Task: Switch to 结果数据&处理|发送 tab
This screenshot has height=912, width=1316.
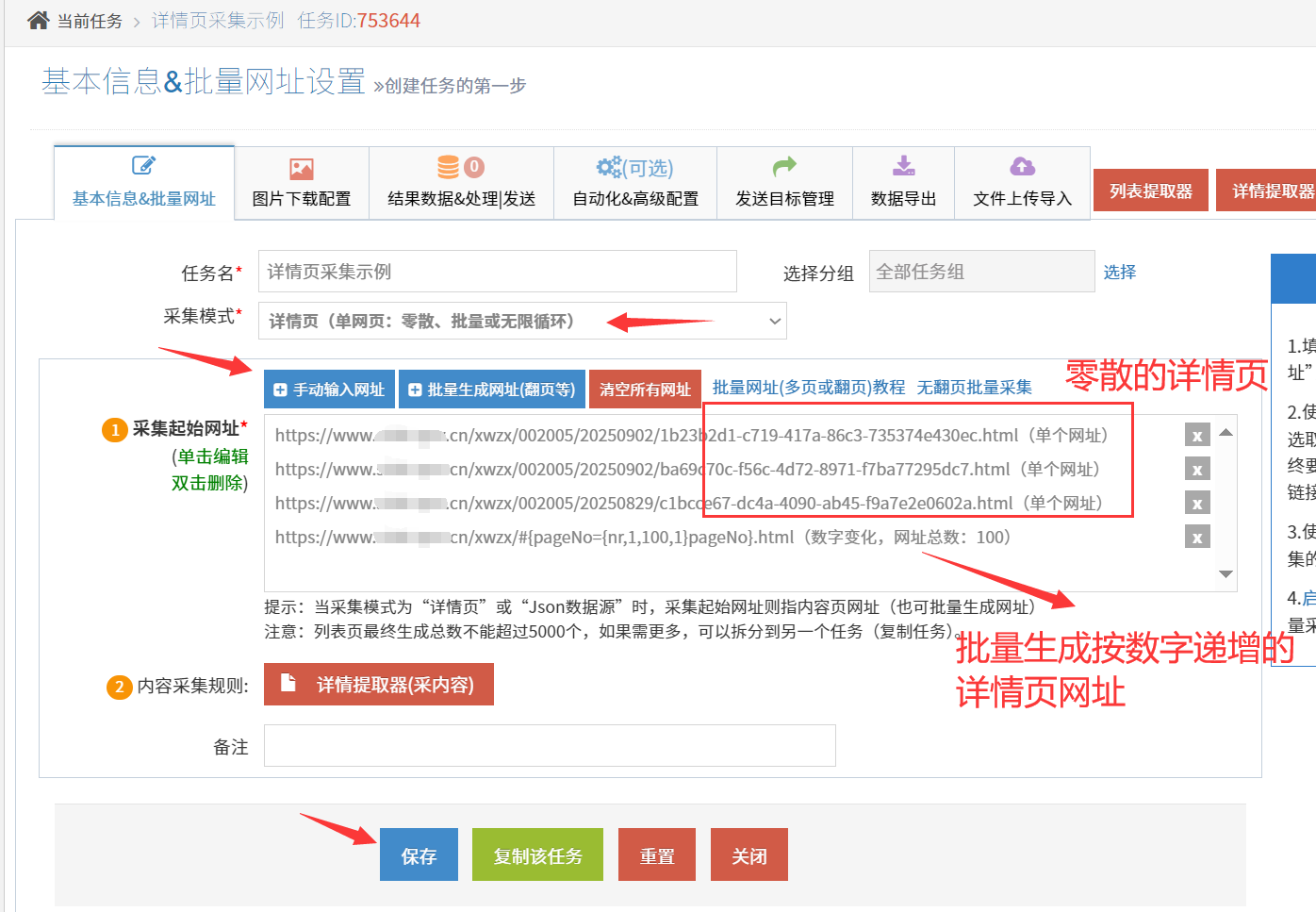Action: coord(461,184)
